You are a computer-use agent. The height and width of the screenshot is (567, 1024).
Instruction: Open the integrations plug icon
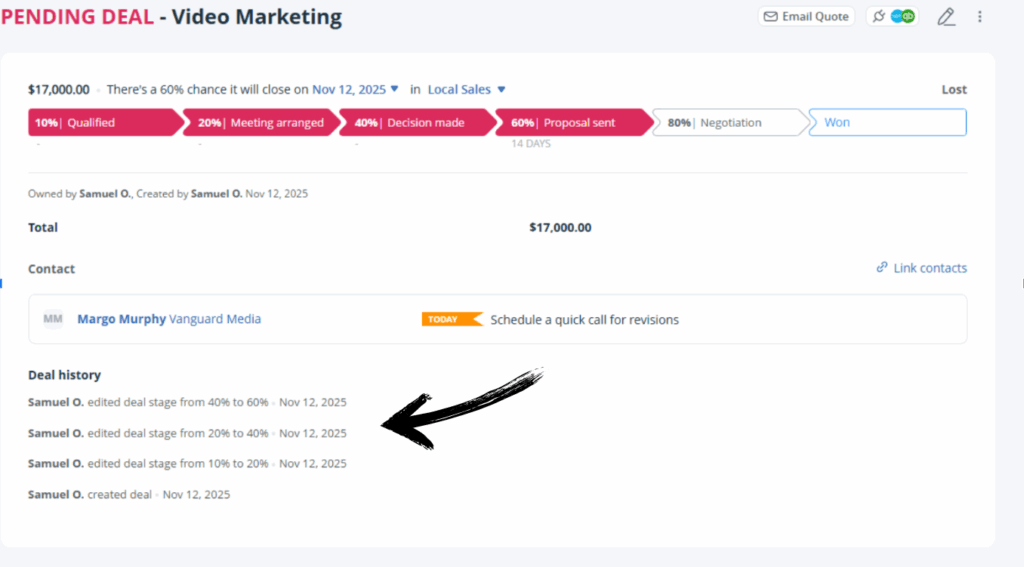pos(879,16)
